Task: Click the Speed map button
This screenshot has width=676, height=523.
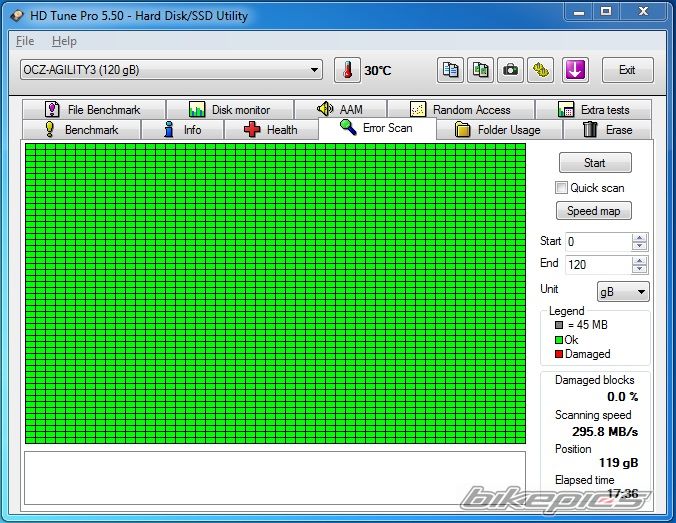Action: pyautogui.click(x=594, y=211)
